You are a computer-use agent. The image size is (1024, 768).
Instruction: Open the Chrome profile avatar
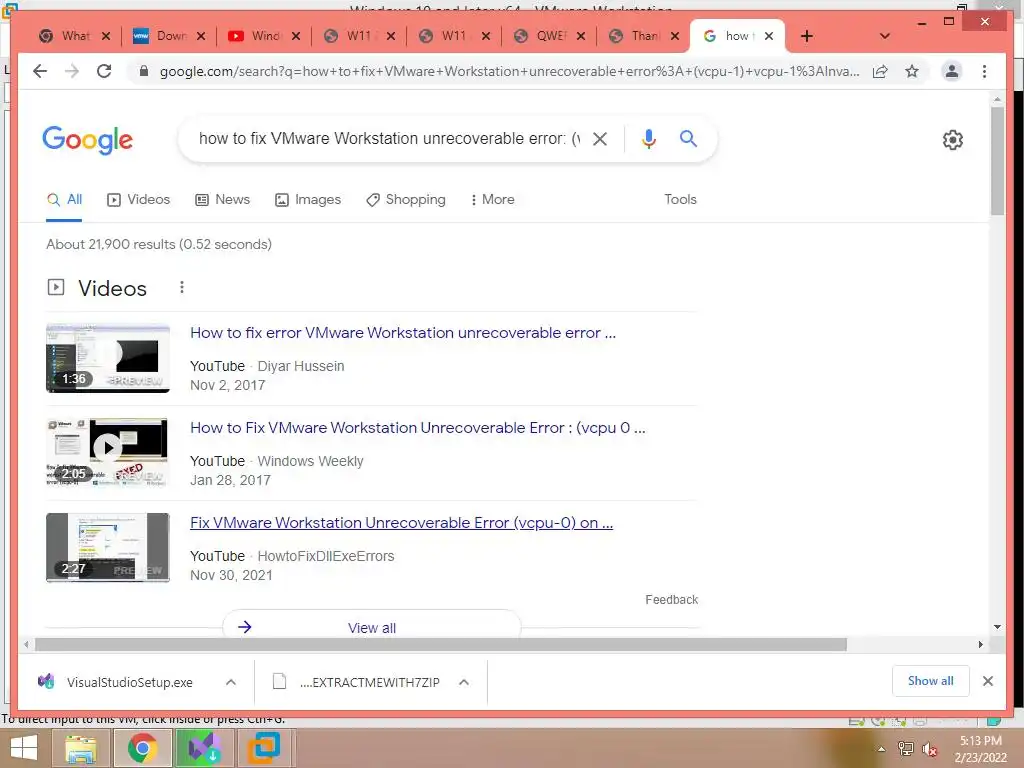(952, 71)
